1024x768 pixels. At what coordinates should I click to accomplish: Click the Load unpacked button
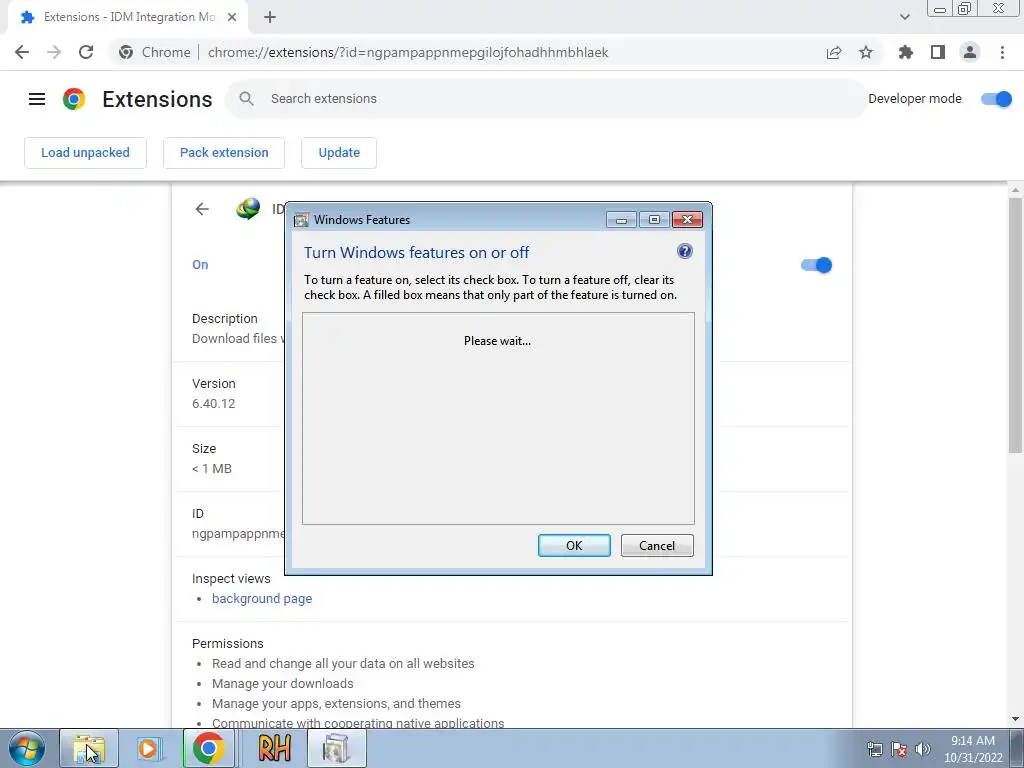pyautogui.click(x=86, y=153)
